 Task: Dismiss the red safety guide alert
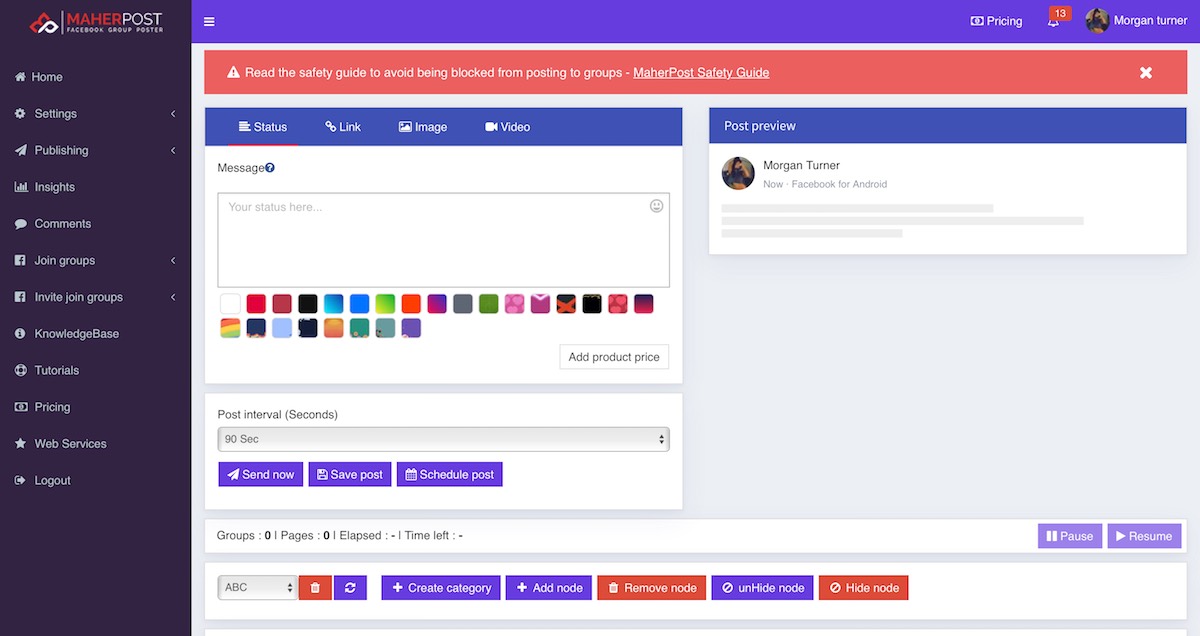tap(1146, 72)
